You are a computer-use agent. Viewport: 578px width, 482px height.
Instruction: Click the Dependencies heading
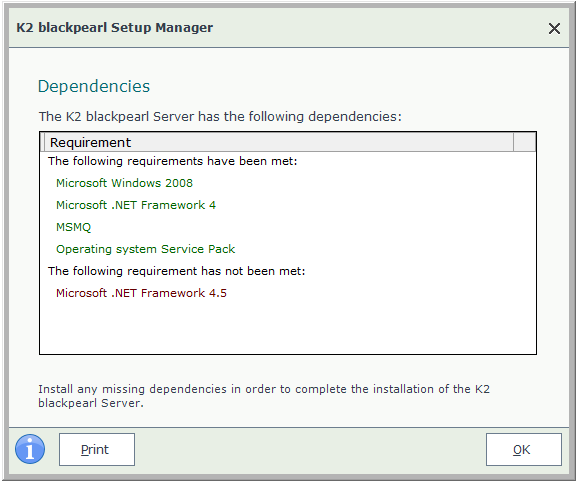click(x=94, y=87)
